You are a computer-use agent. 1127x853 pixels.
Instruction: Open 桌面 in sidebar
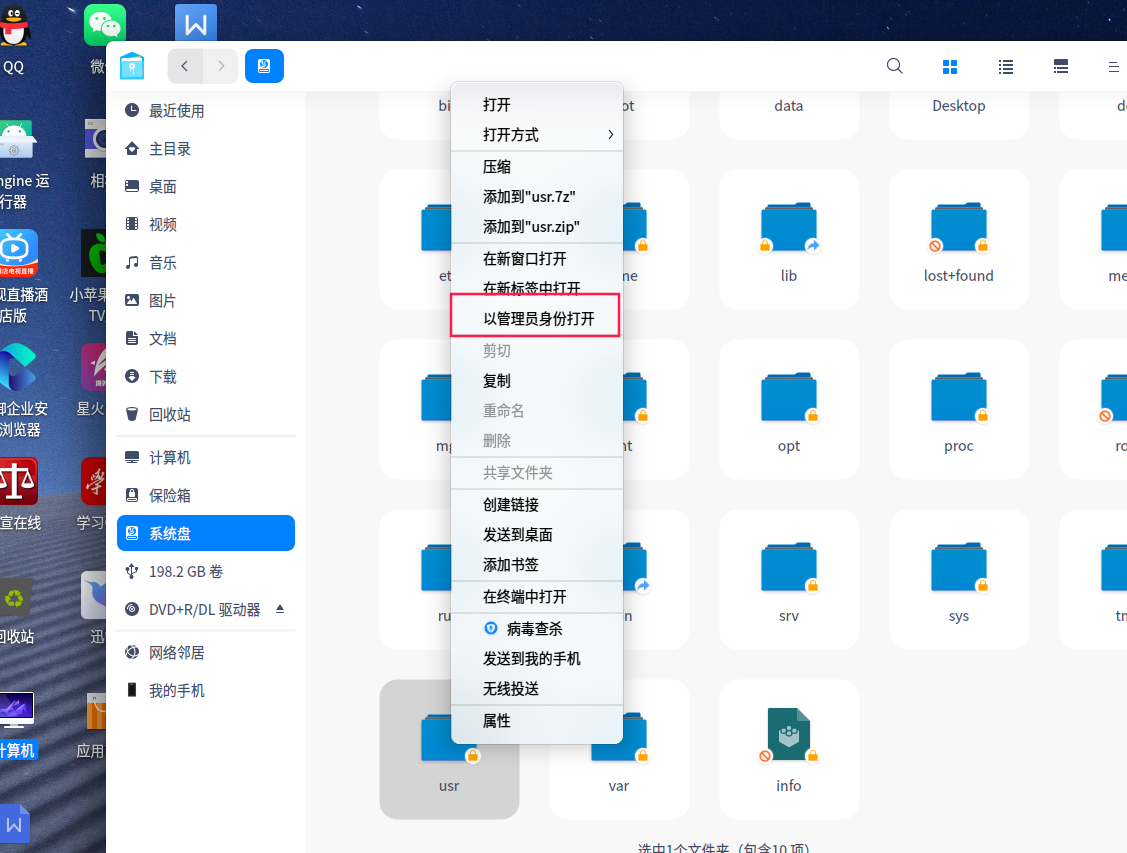206,187
